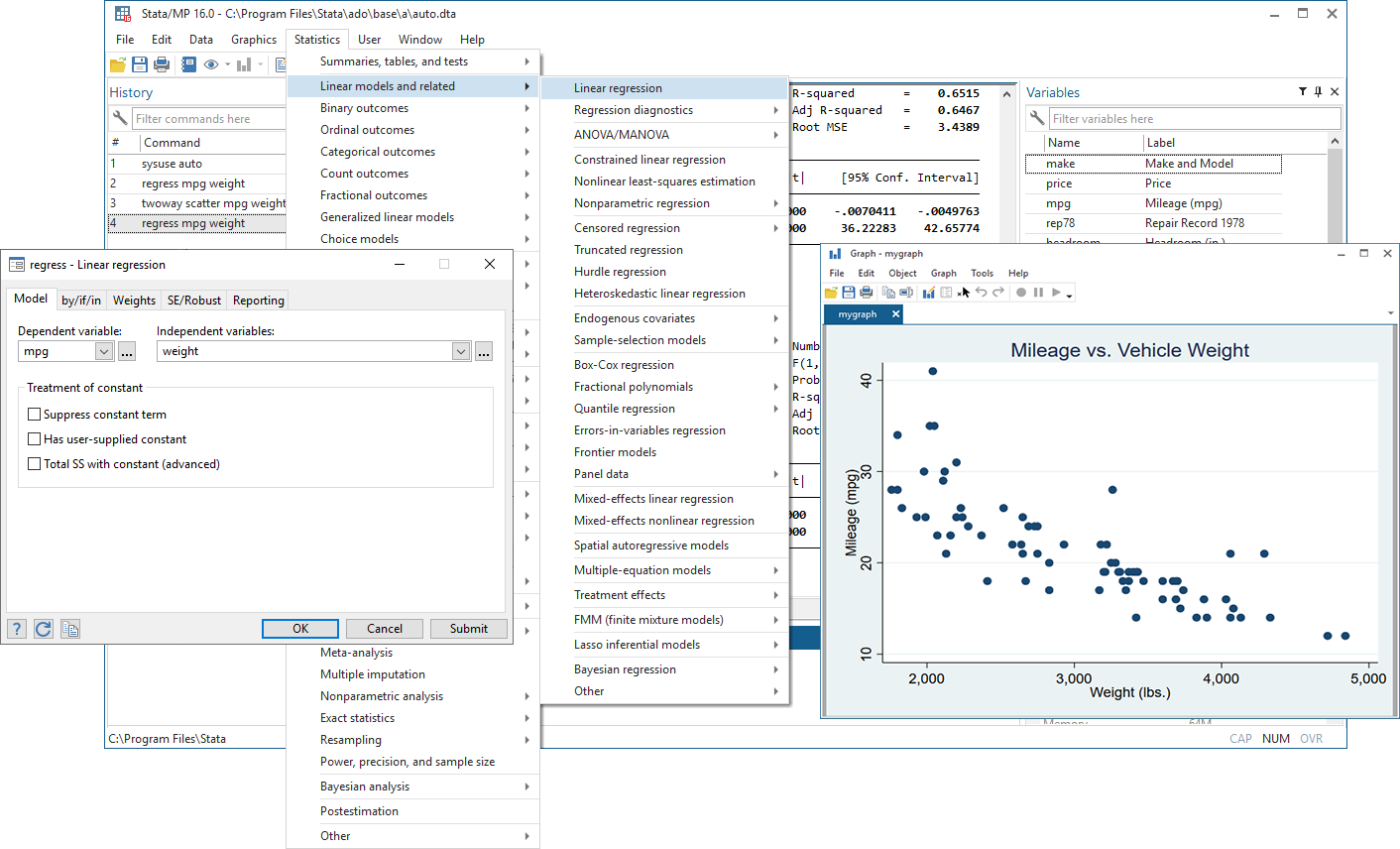Click the Record icon on the Graph toolbar
1400x849 pixels.
click(1022, 292)
